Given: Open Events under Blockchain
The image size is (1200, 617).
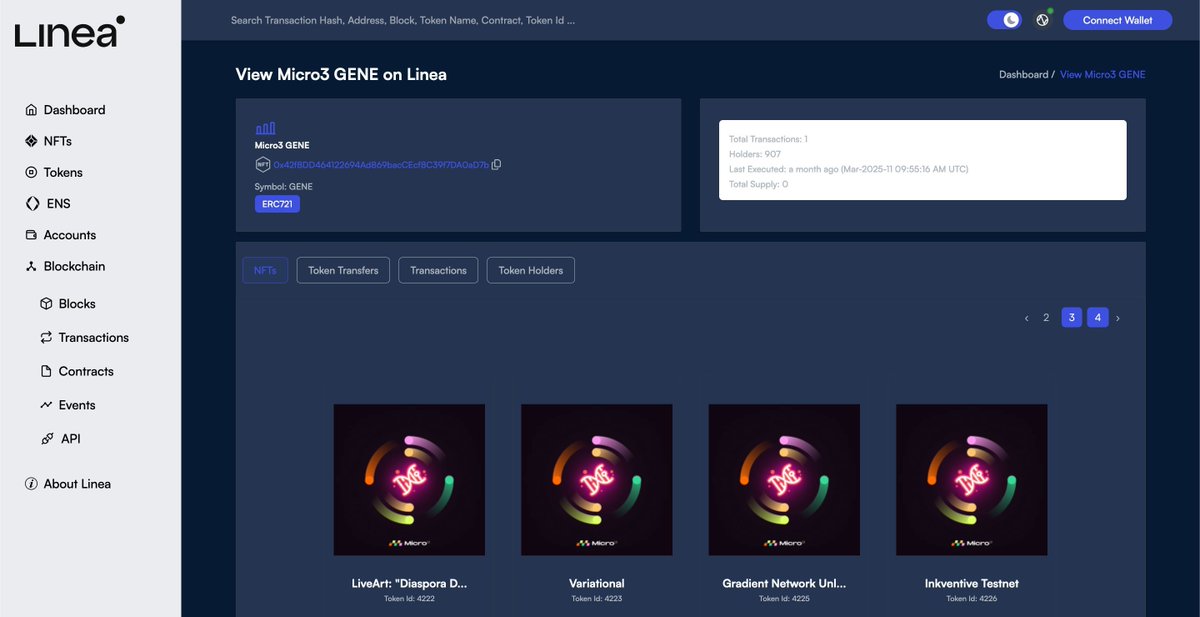Looking at the screenshot, I should (77, 405).
